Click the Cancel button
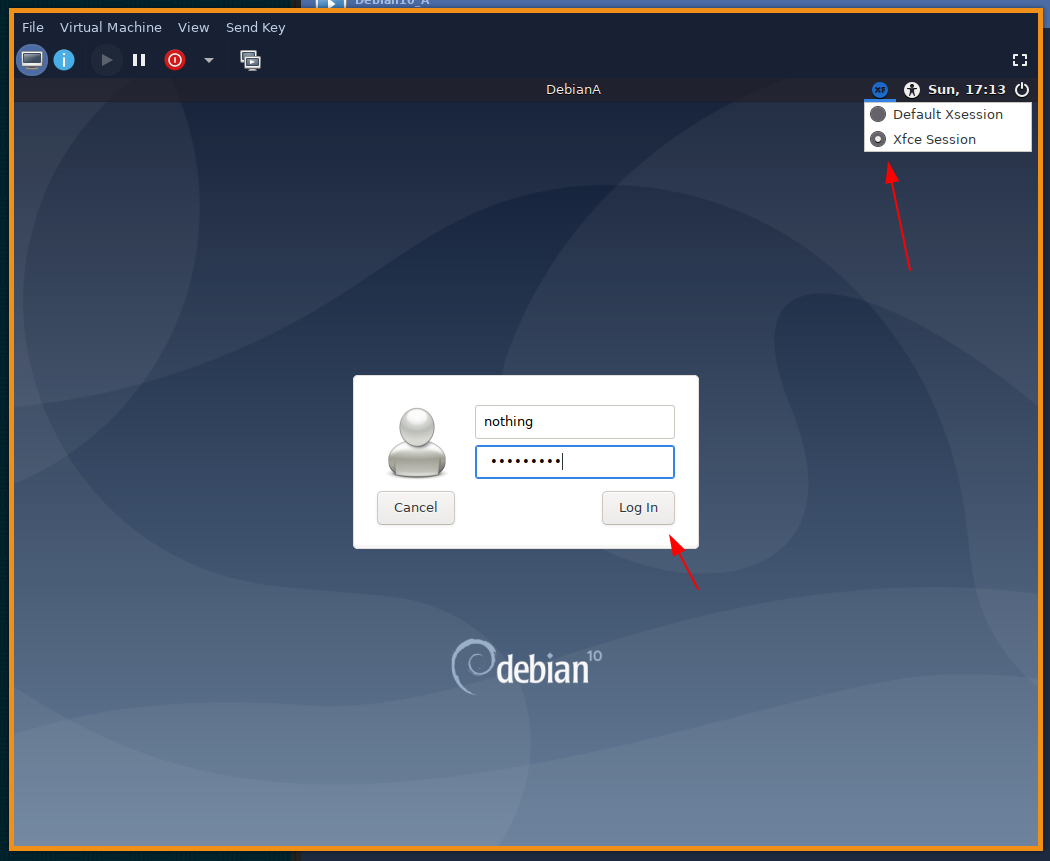Screen dimensions: 1050x861 pyautogui.click(x=416, y=507)
